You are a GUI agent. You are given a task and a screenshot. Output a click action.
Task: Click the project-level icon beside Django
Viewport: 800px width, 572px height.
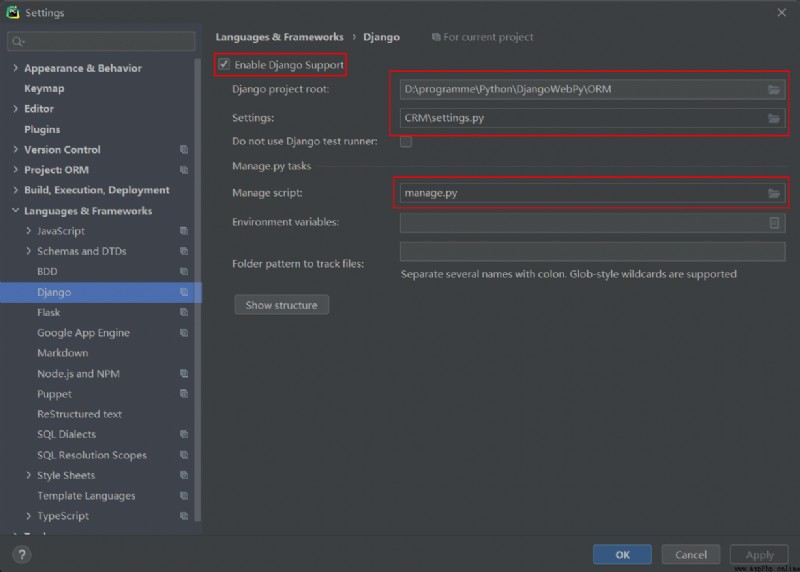coord(184,292)
